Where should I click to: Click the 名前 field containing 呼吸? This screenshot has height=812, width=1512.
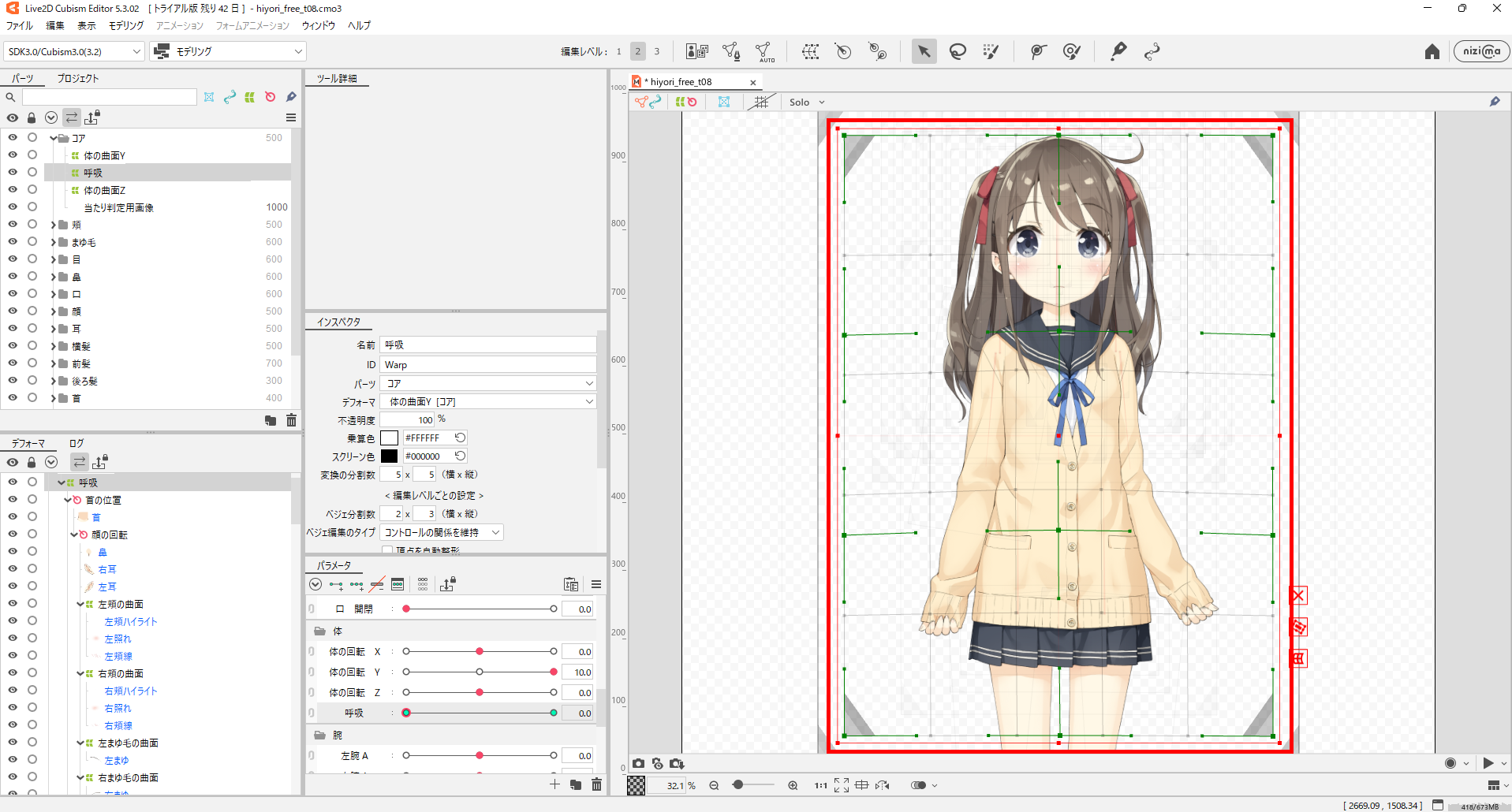tap(488, 345)
